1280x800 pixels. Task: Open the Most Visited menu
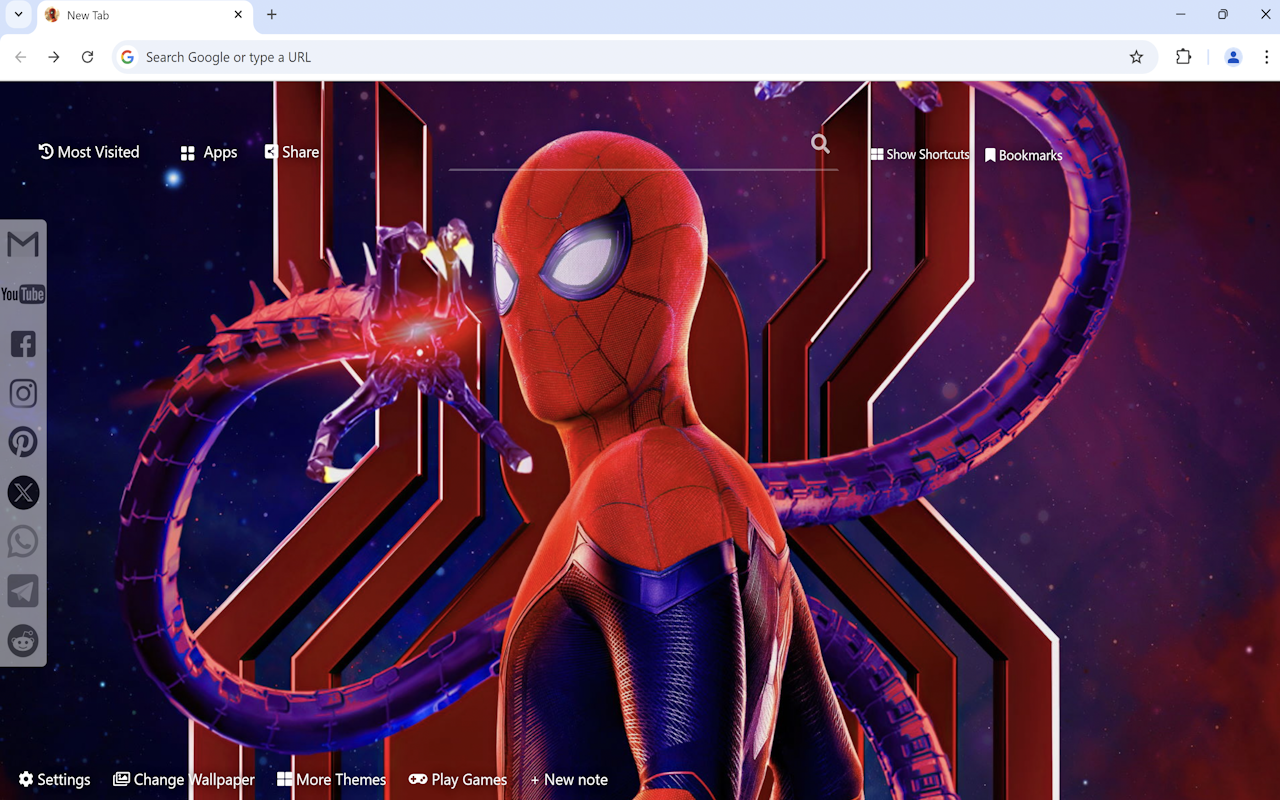click(x=88, y=152)
